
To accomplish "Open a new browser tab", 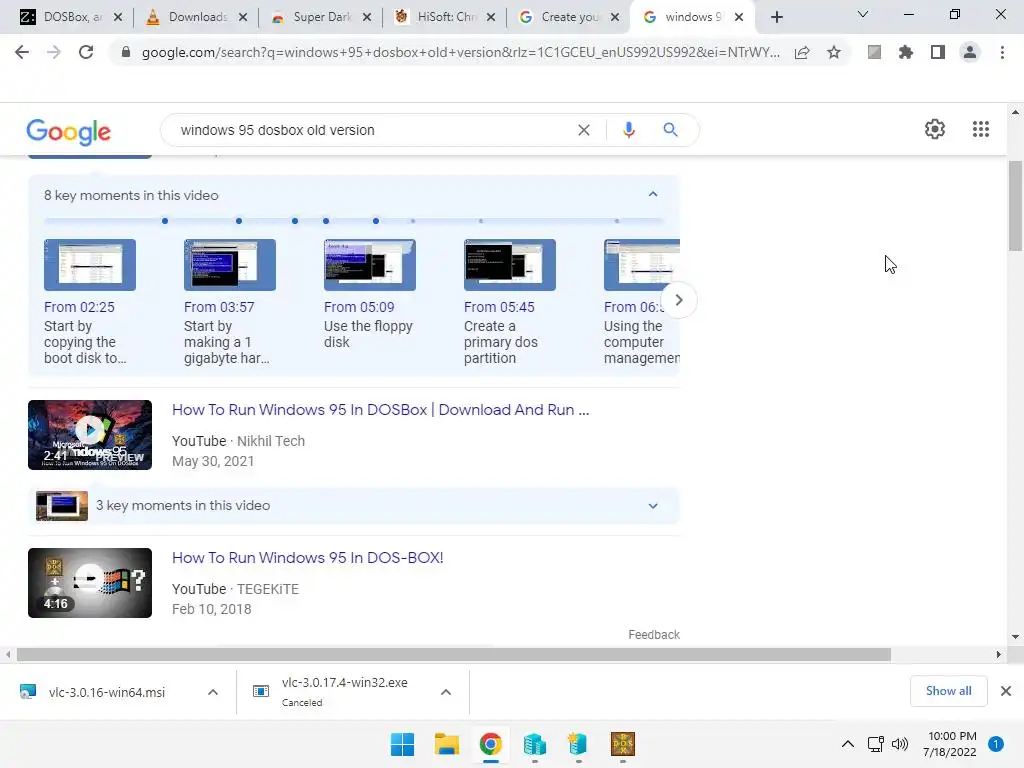I will pyautogui.click(x=776, y=17).
